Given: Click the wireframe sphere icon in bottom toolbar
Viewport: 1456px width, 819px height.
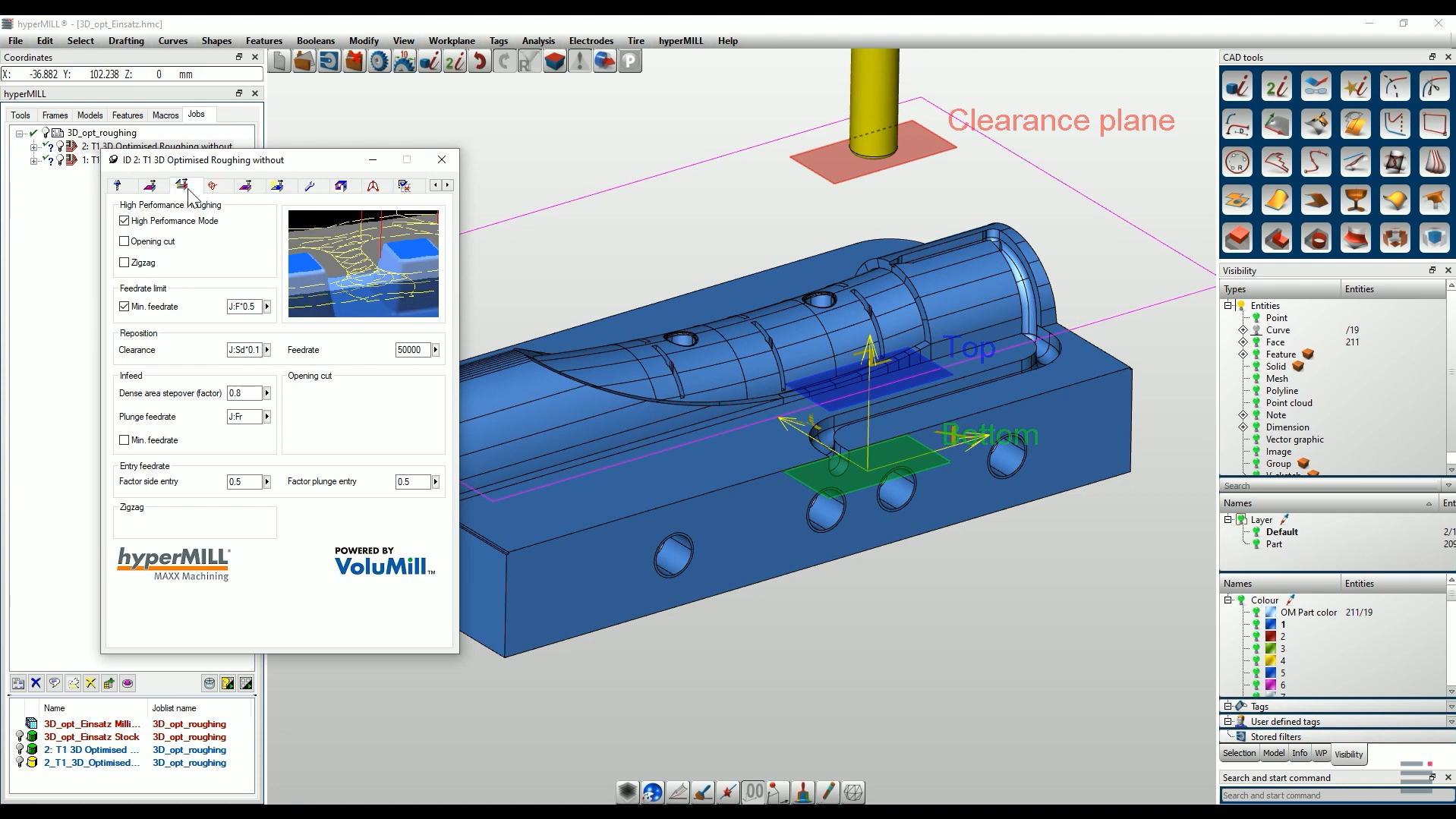Looking at the screenshot, I should point(853,792).
